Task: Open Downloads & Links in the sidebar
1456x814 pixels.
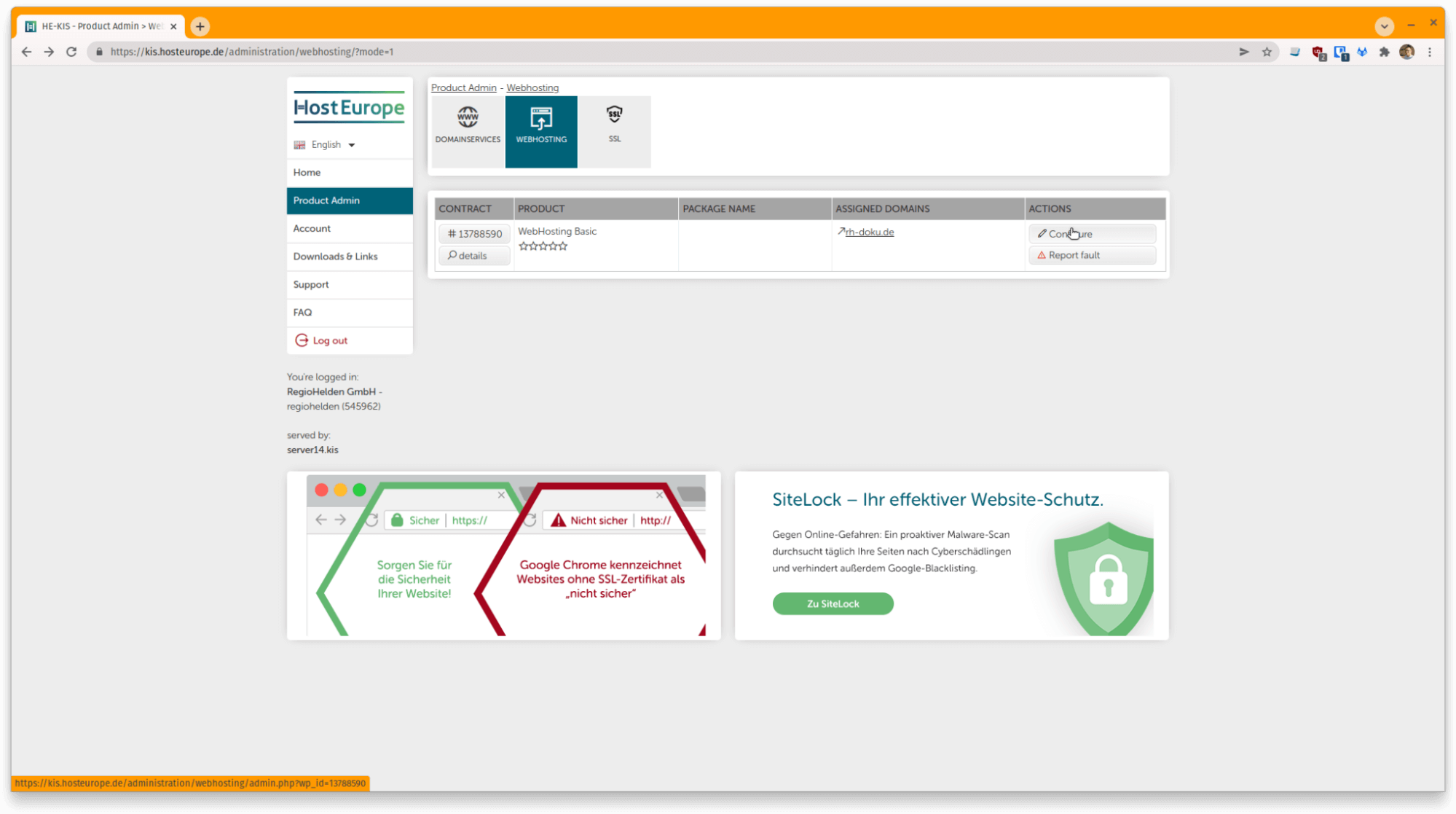Action: (x=350, y=257)
